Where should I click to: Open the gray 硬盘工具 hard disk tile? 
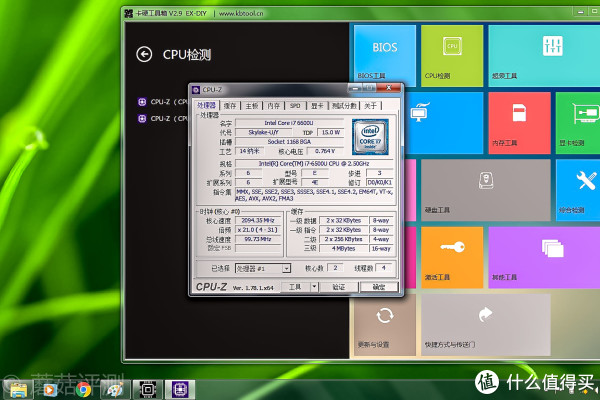486,190
